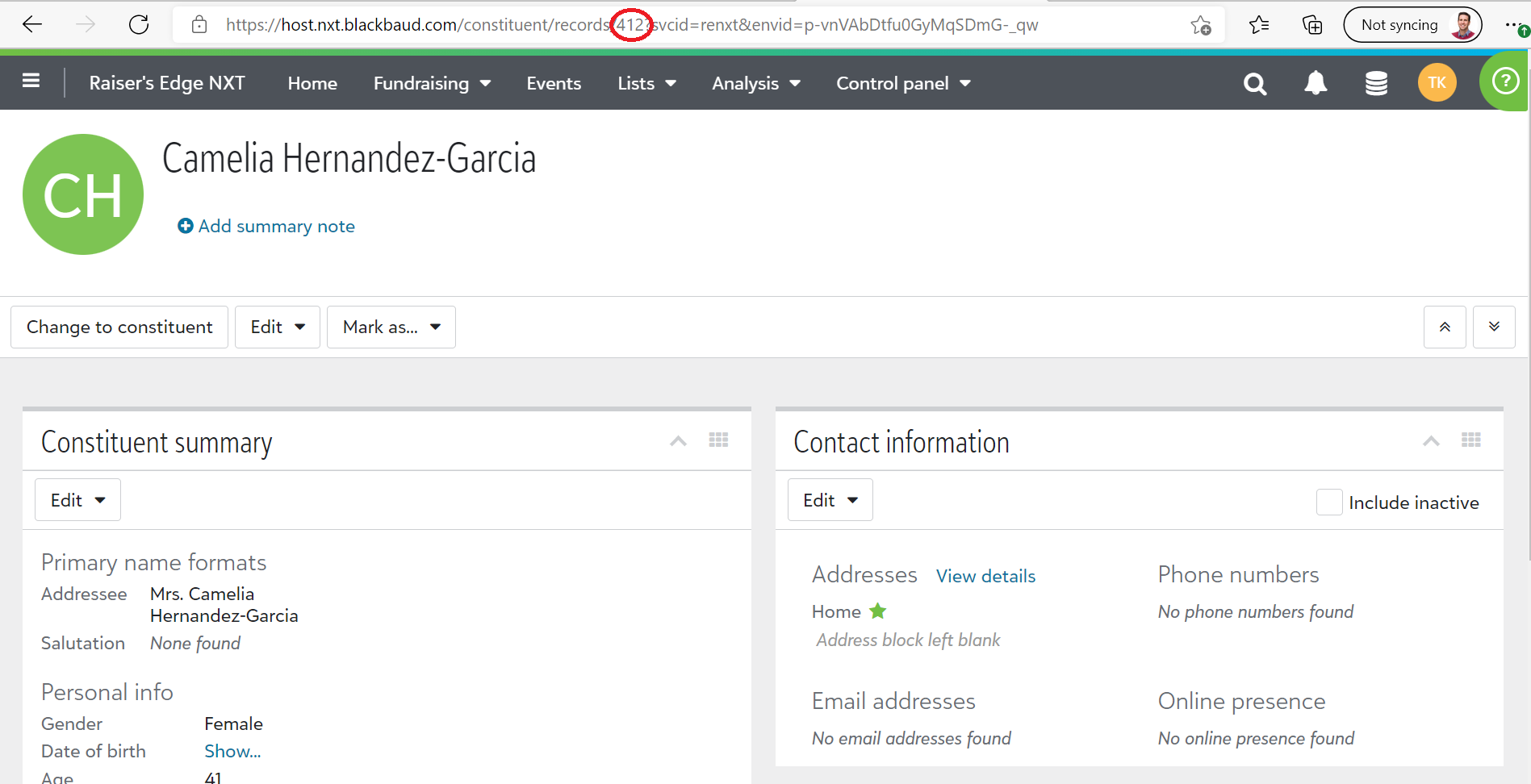
Task: Check the Include inactive checkbox
Action: (x=1329, y=503)
